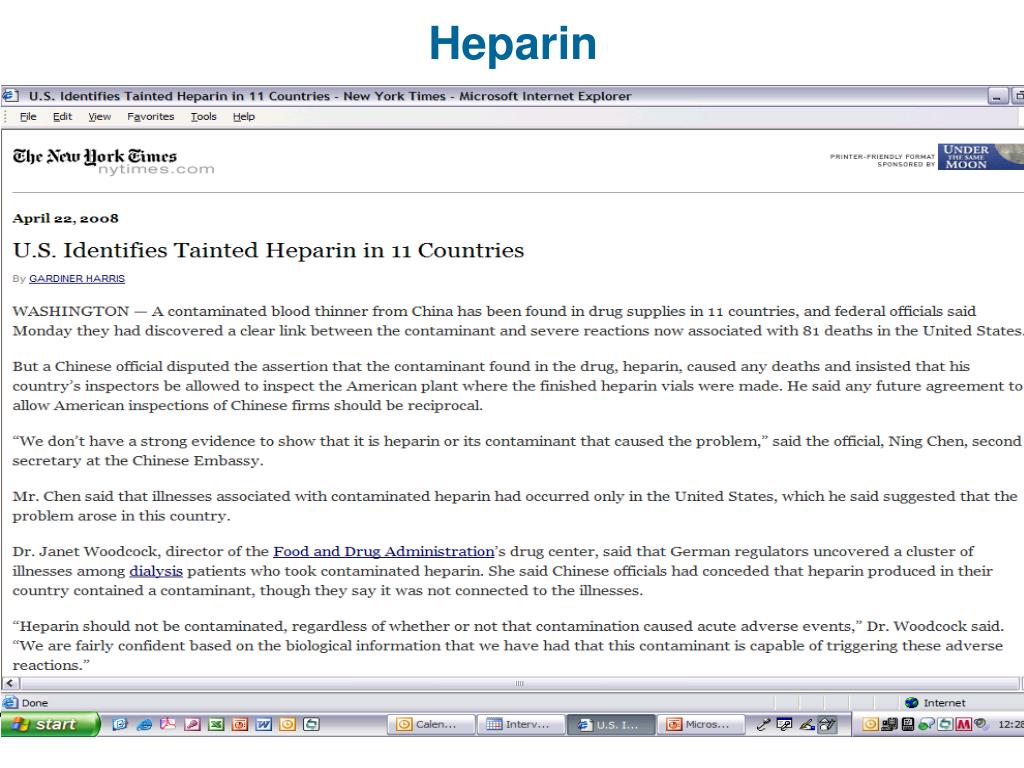
Task: Click the article date April 22, 2008
Action: click(x=65, y=219)
